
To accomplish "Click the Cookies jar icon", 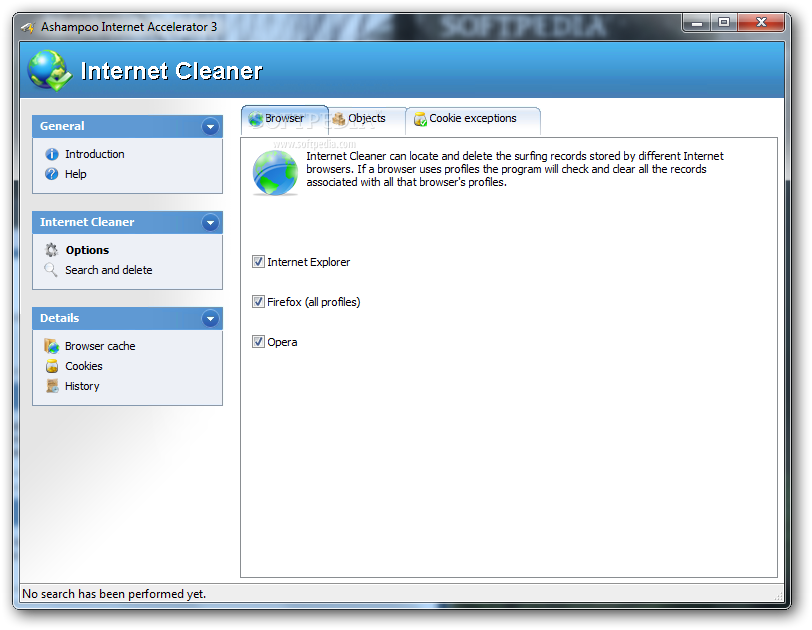I will point(52,366).
